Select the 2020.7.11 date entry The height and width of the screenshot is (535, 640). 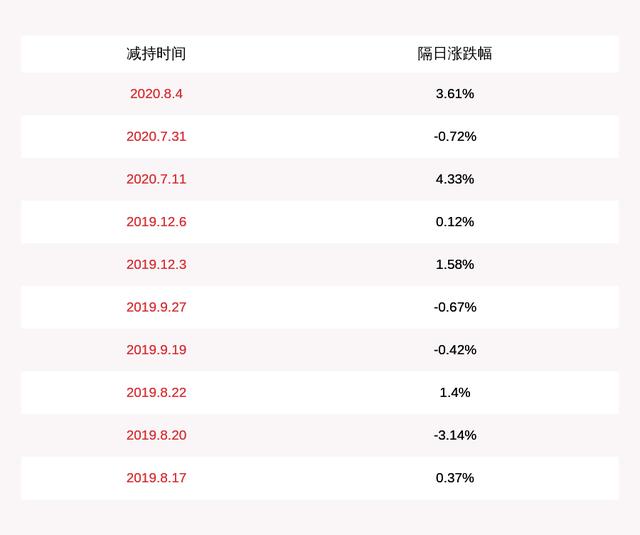[156, 179]
